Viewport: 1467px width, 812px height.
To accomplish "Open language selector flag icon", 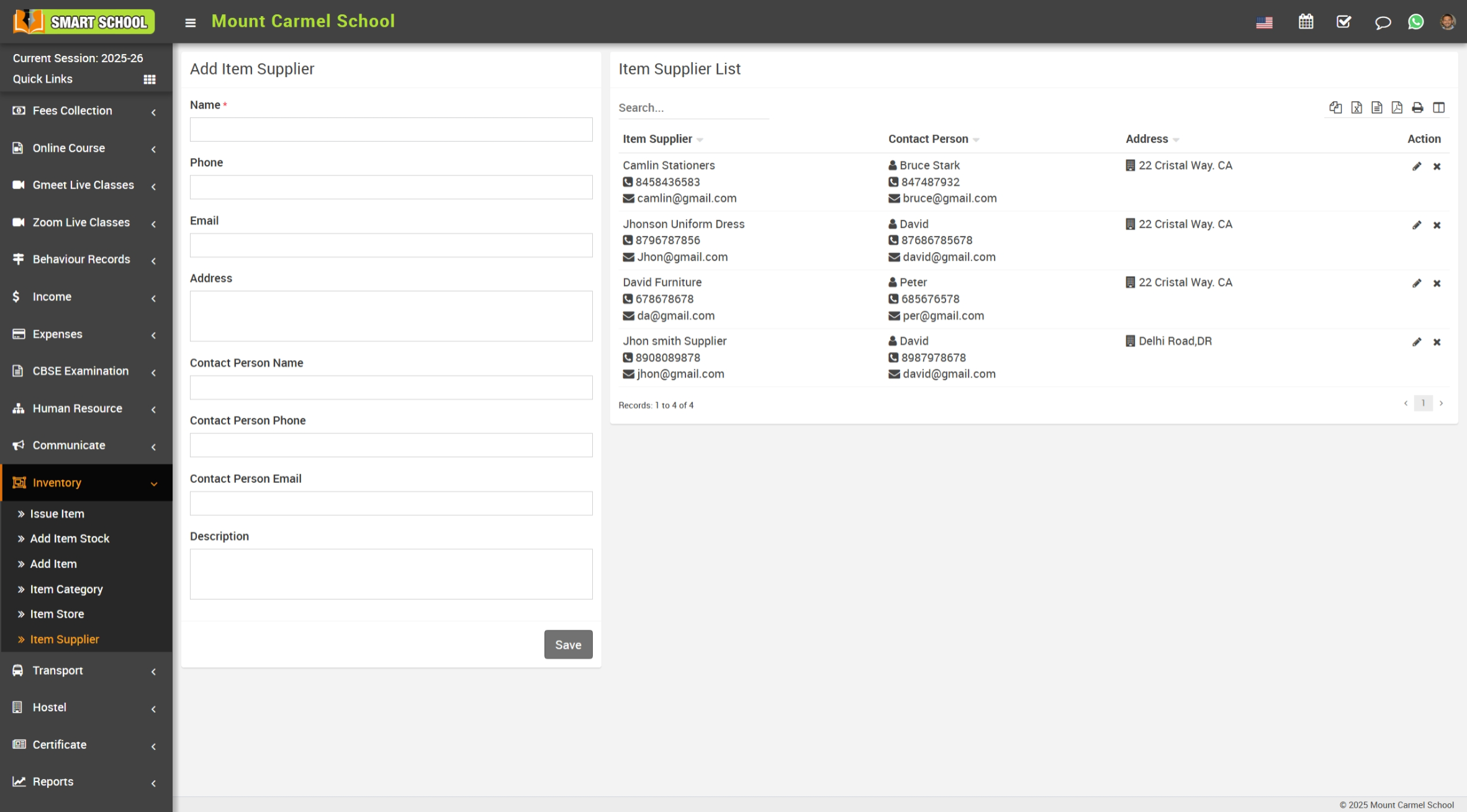I will 1264,22.
